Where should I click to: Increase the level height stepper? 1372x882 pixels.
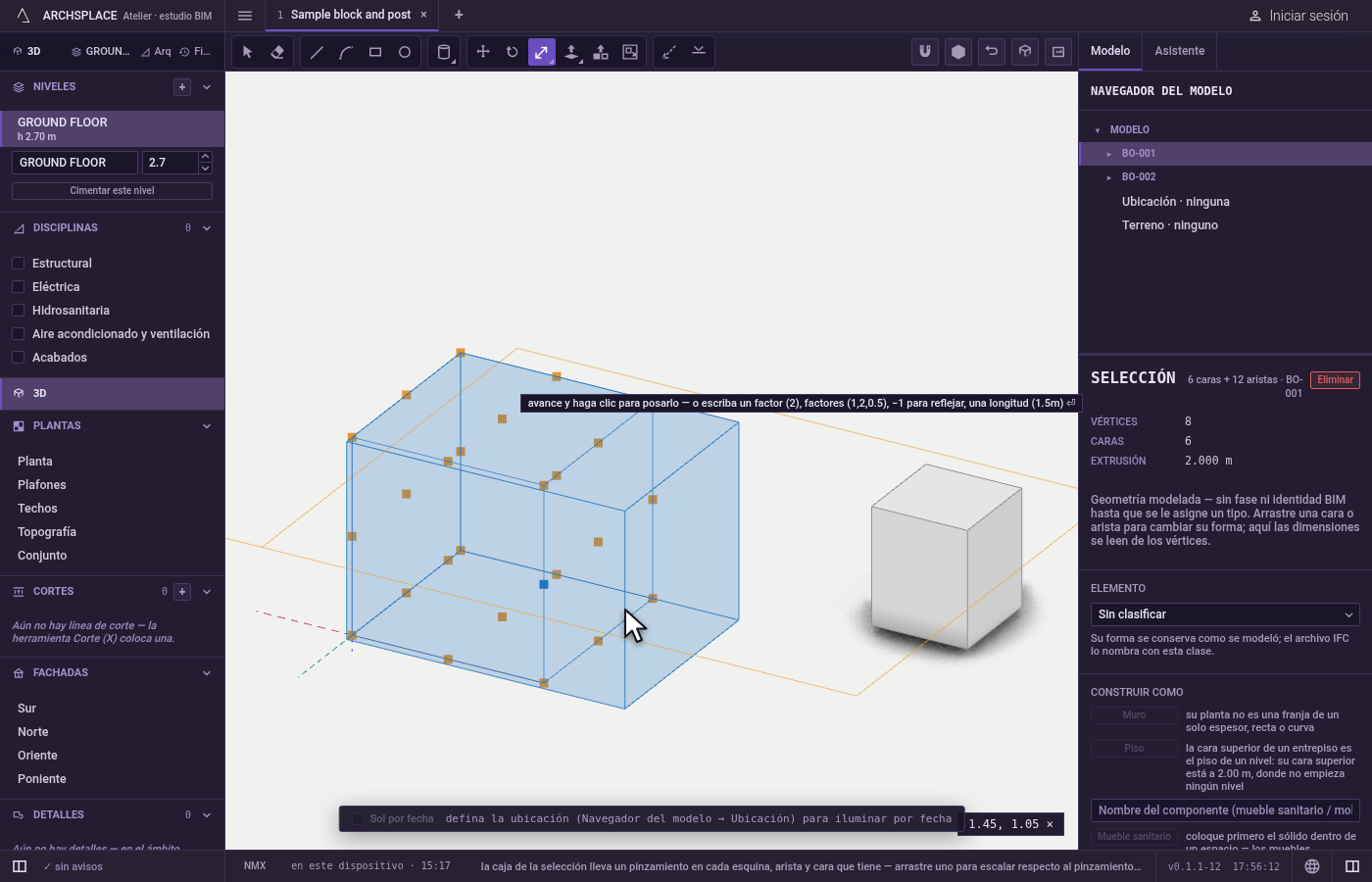click(205, 157)
